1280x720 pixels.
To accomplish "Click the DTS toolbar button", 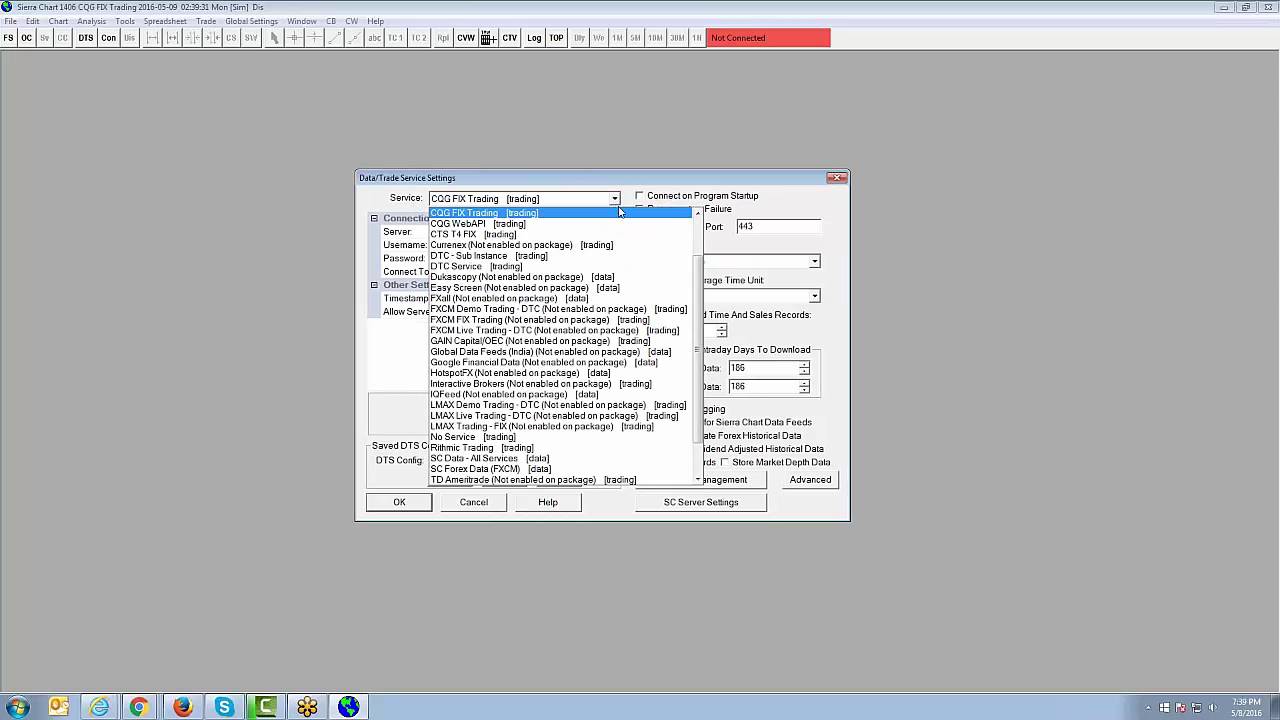I will coord(86,38).
